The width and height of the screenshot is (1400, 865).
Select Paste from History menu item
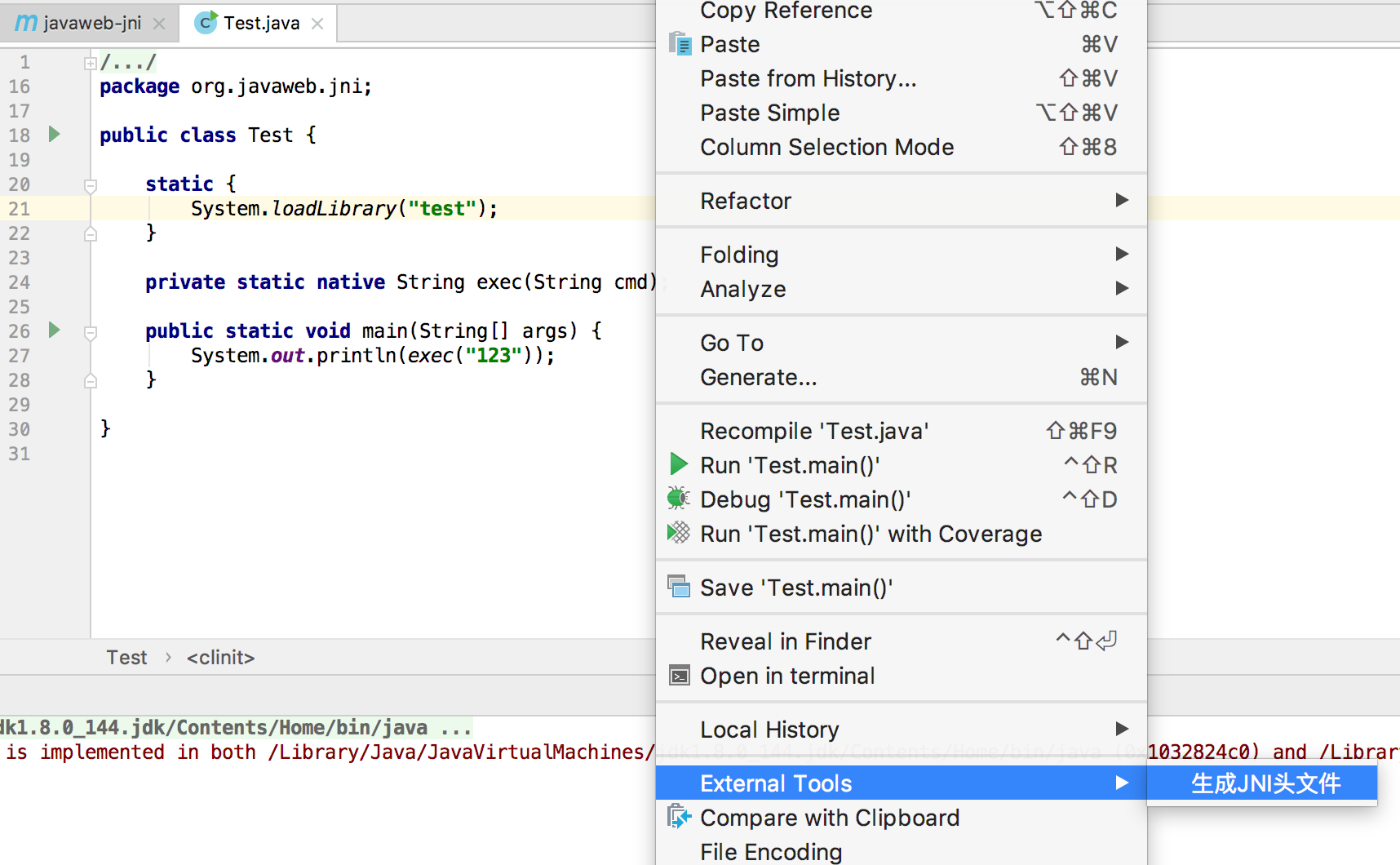tap(901, 78)
